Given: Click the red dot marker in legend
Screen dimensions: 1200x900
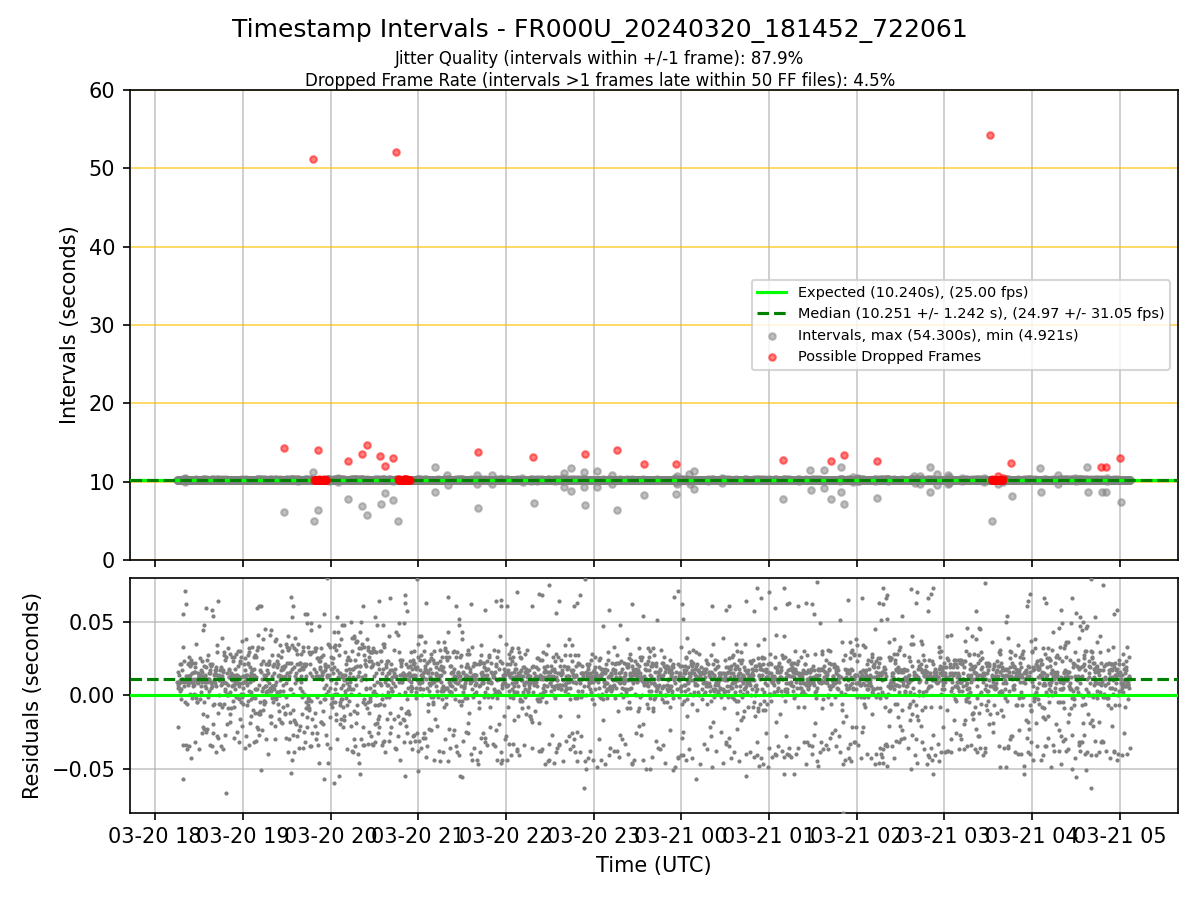Looking at the screenshot, I should point(774,356).
